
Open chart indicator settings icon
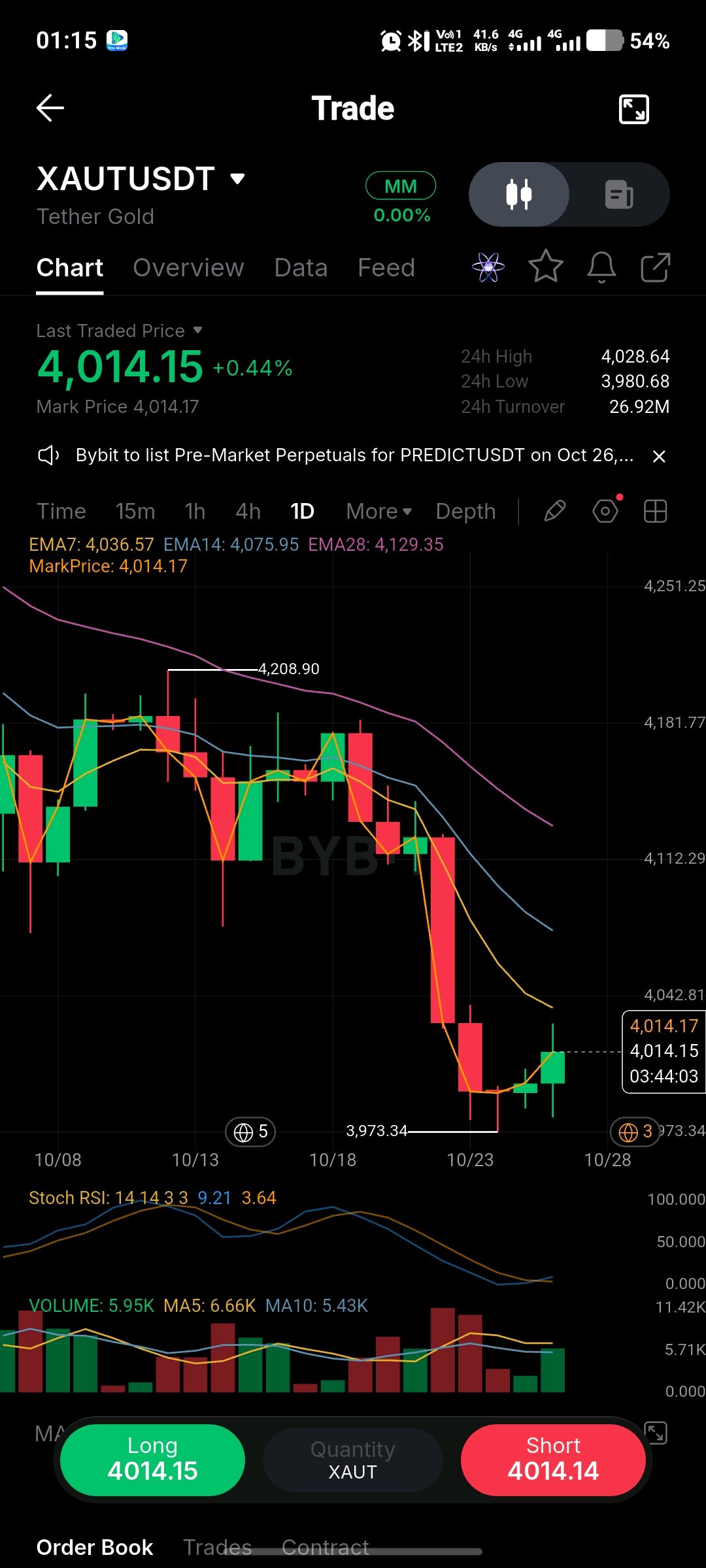coord(605,511)
